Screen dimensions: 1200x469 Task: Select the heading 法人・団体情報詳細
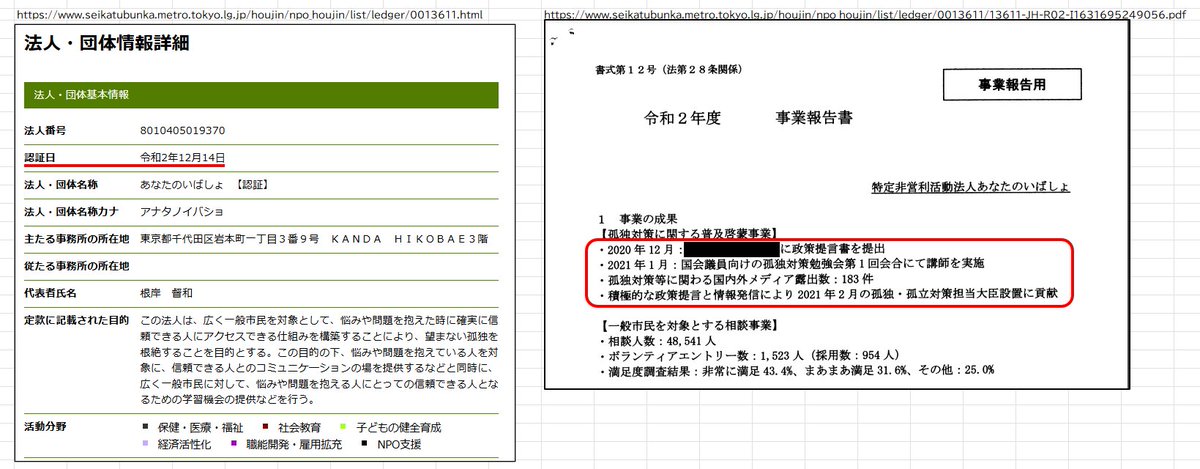point(106,43)
